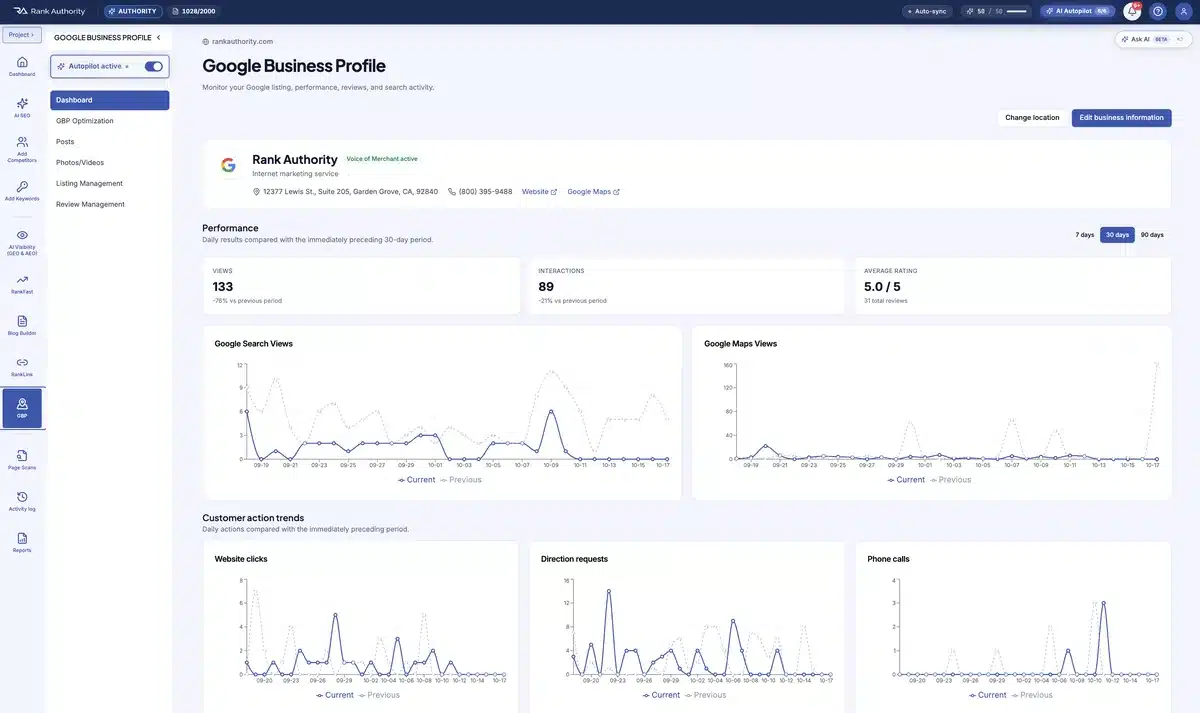This screenshot has height=713, width=1200.
Task: Click the globe icon beside rankauthority.com
Action: (x=206, y=42)
